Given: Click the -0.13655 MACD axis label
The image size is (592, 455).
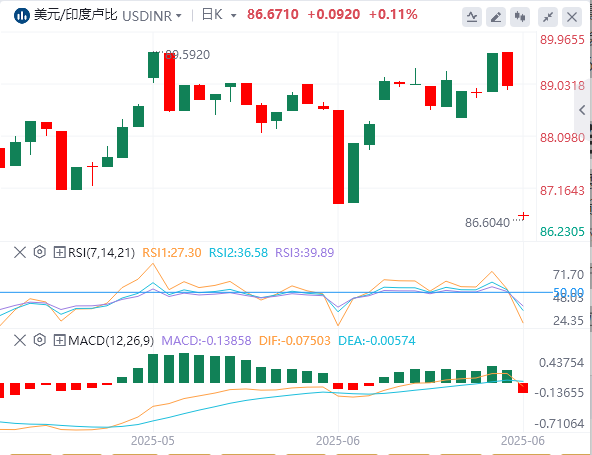Looking at the screenshot, I should (559, 393).
